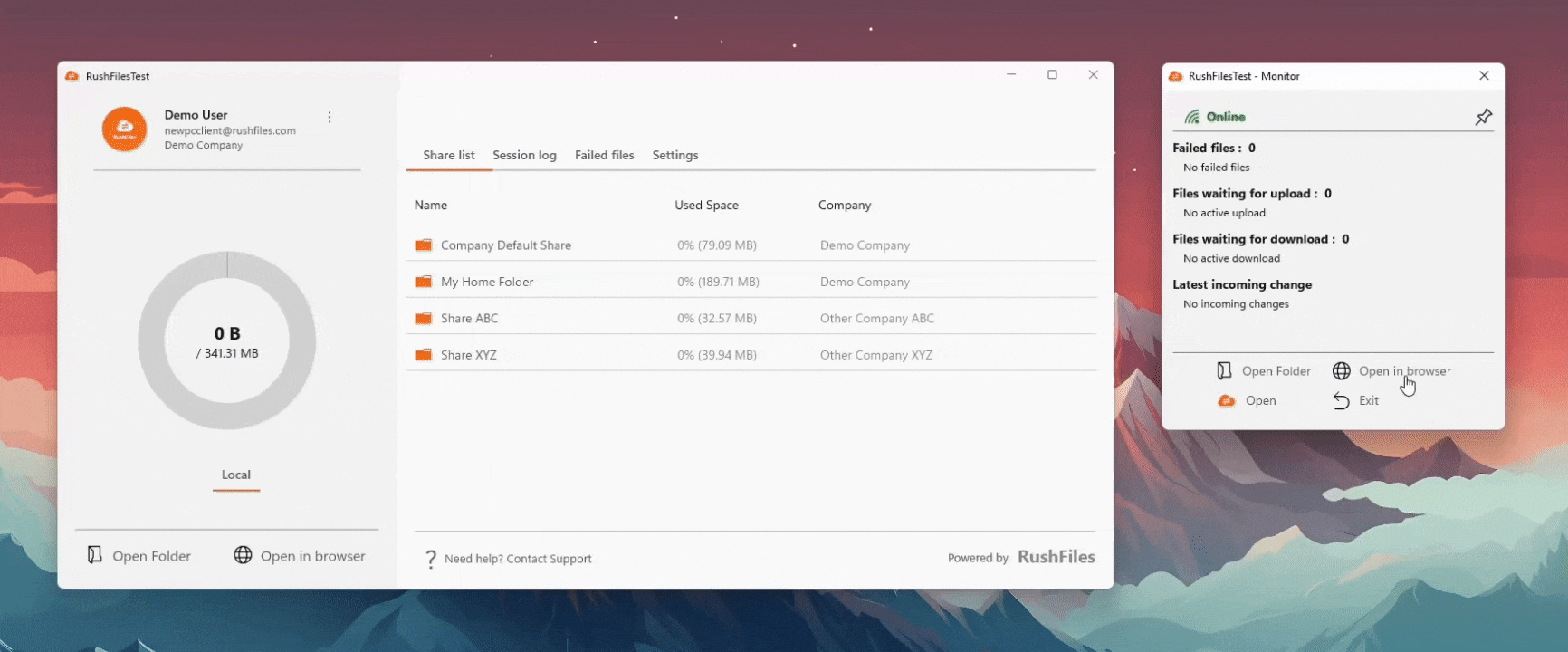
Task: Click the 0% (39.94 MB) value
Action: [717, 355]
